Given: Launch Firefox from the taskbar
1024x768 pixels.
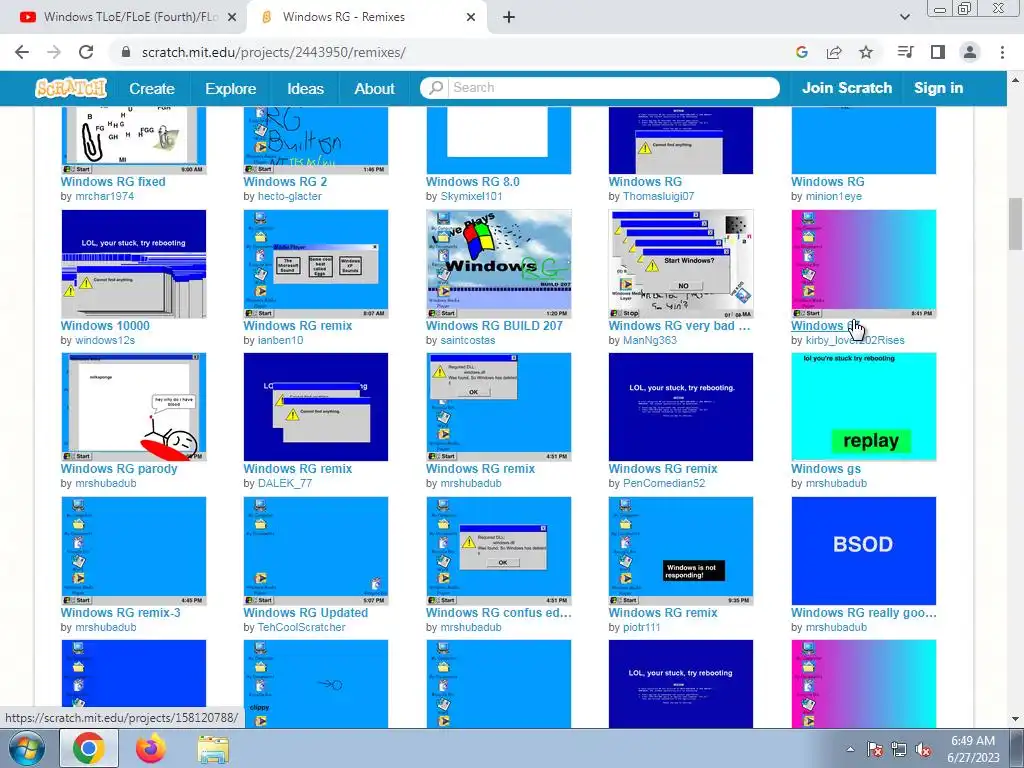Looking at the screenshot, I should click(x=151, y=748).
